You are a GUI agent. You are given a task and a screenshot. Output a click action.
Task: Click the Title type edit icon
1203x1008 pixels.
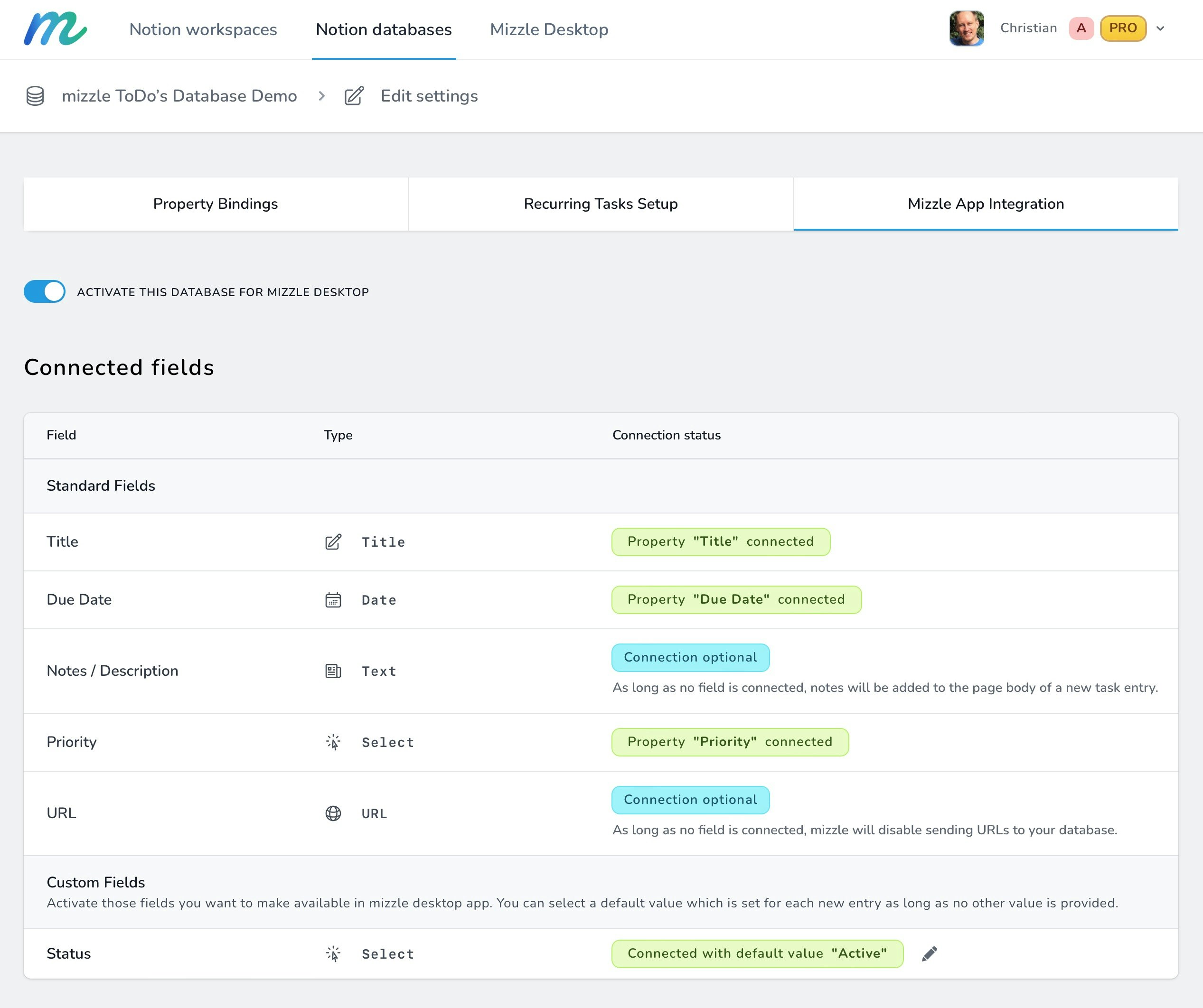tap(333, 542)
